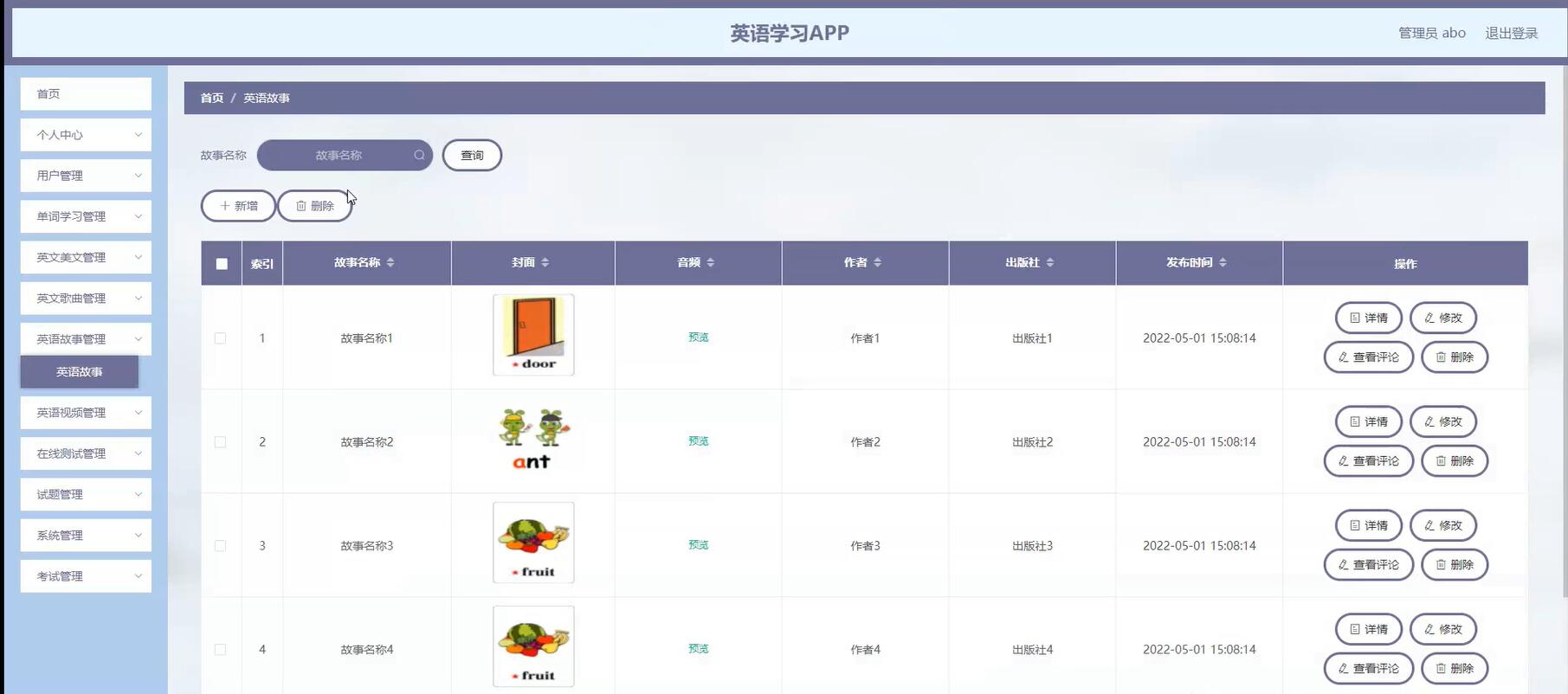This screenshot has width=1568, height=694.
Task: Click 删除 in the 故事名称3 row
Action: (x=1455, y=564)
